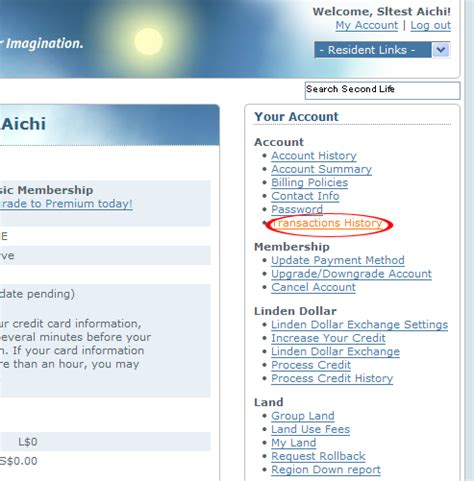Open the circled Transactions History link
This screenshot has height=481, width=474.
(327, 223)
